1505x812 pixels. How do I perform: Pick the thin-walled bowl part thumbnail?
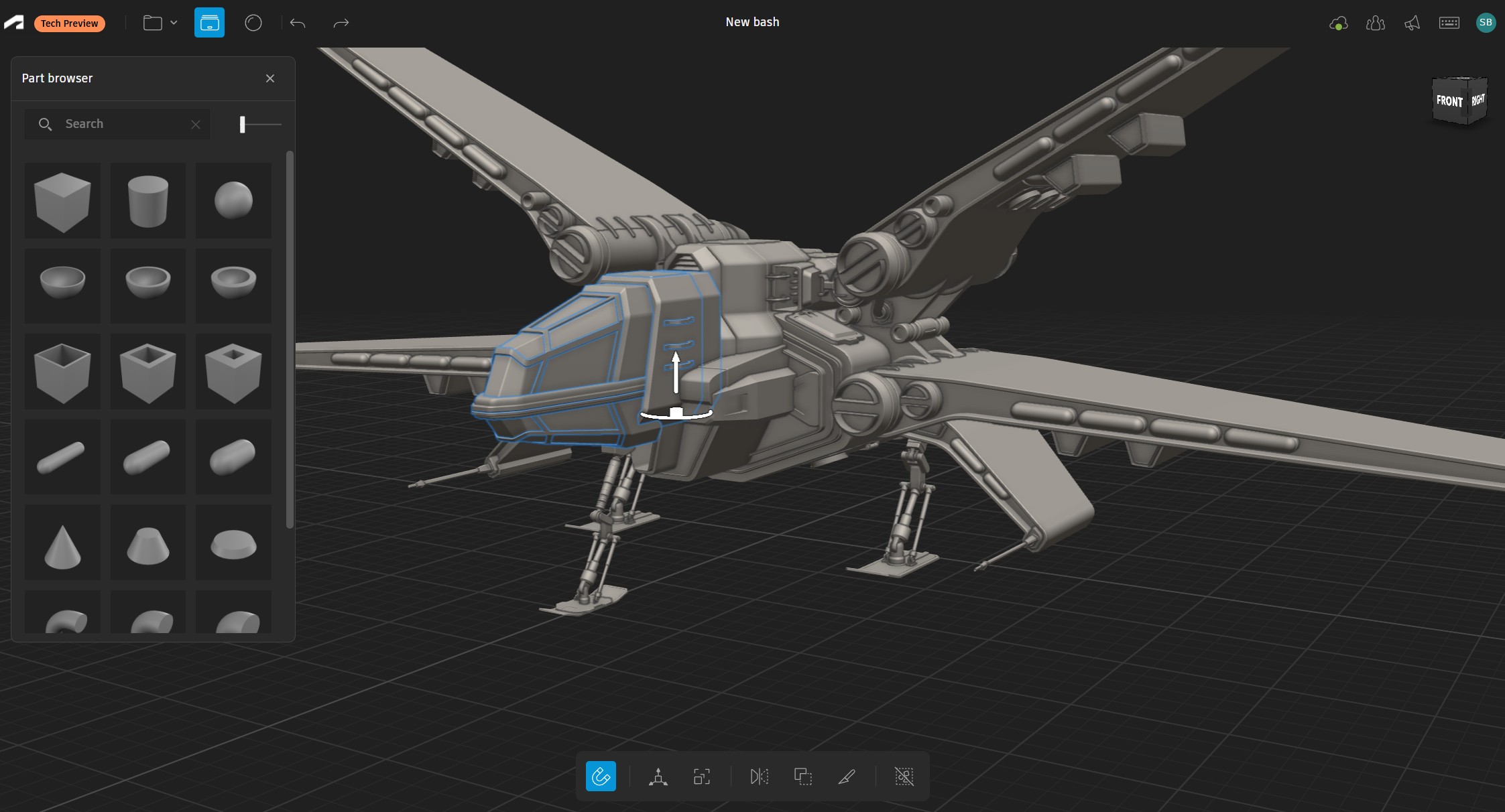(62, 286)
